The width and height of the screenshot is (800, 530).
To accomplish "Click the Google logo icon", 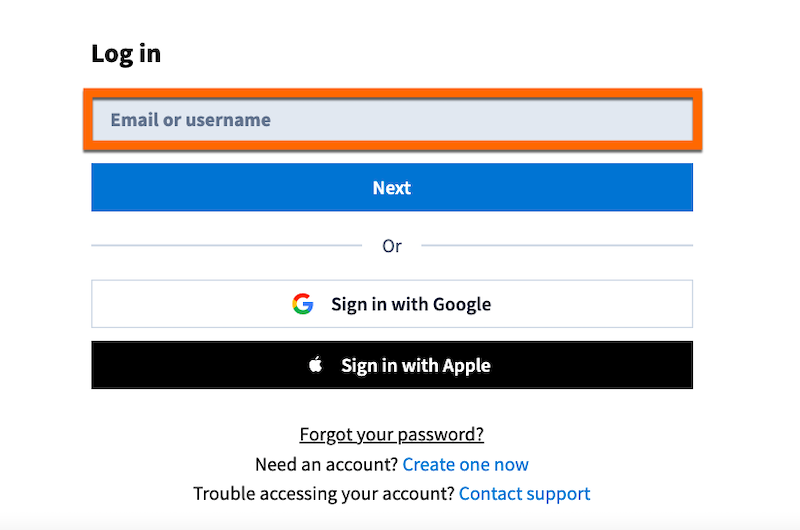I will (303, 304).
